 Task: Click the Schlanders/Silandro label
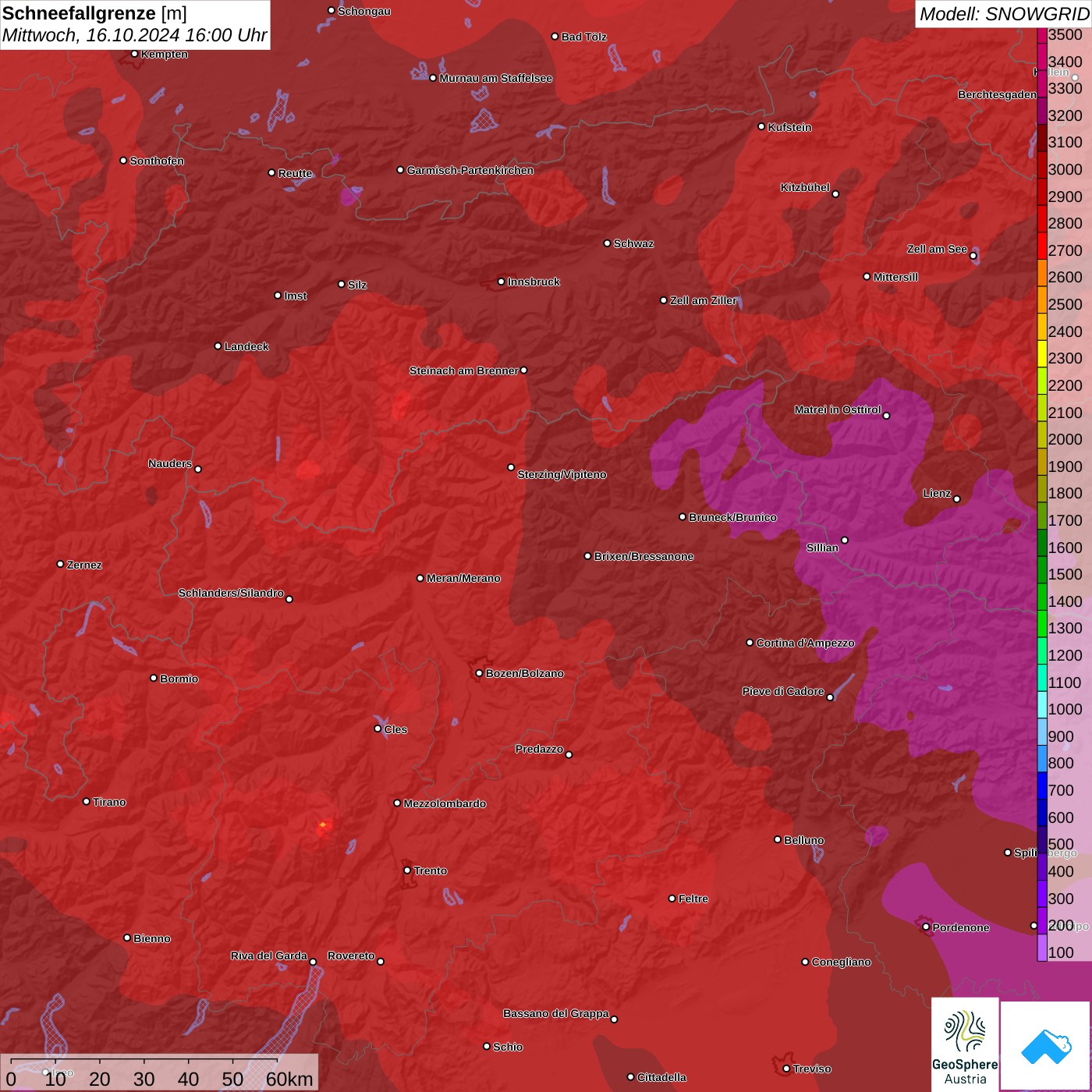click(x=231, y=593)
